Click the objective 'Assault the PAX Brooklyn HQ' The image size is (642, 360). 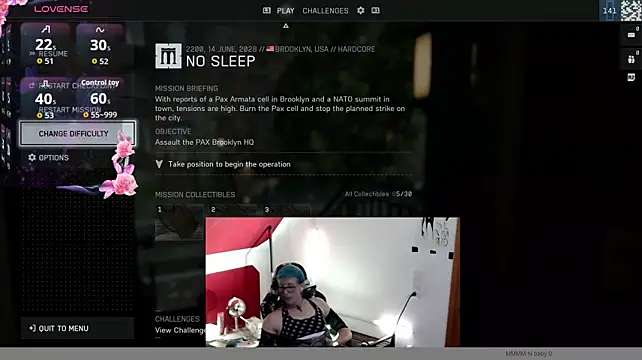pos(204,142)
